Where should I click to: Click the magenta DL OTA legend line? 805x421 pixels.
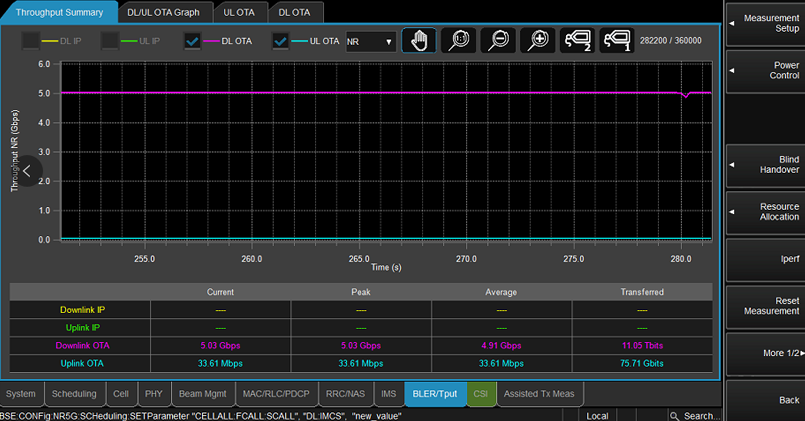210,41
